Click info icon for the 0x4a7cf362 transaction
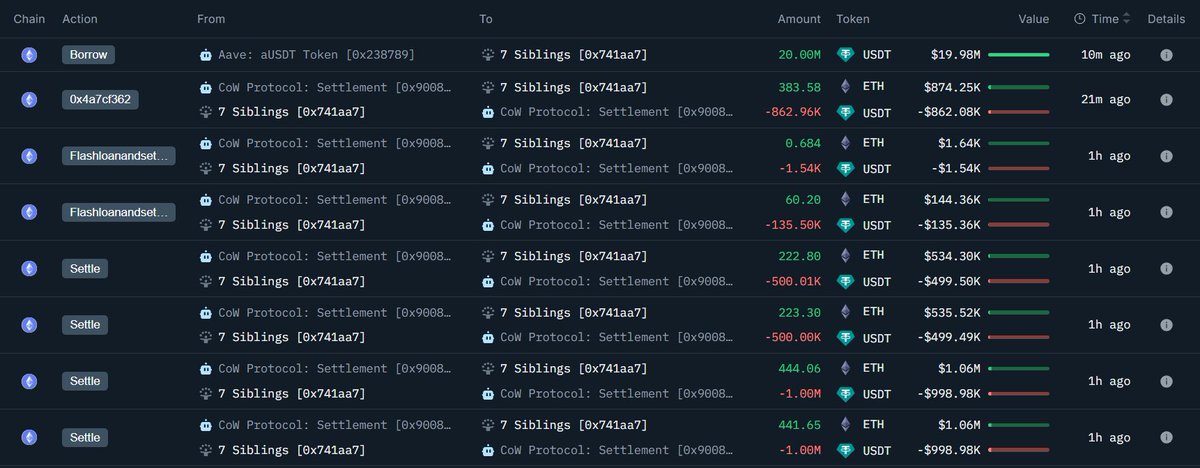This screenshot has height=468, width=1200. coord(1166,99)
